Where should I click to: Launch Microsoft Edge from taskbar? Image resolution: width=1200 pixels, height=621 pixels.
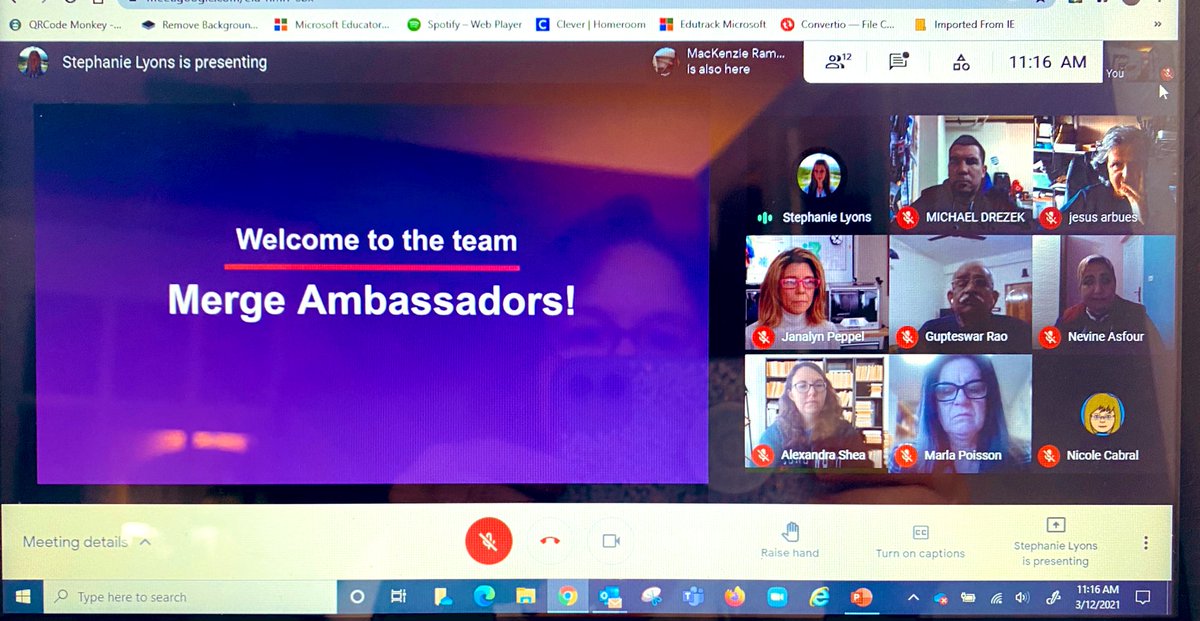[x=482, y=597]
